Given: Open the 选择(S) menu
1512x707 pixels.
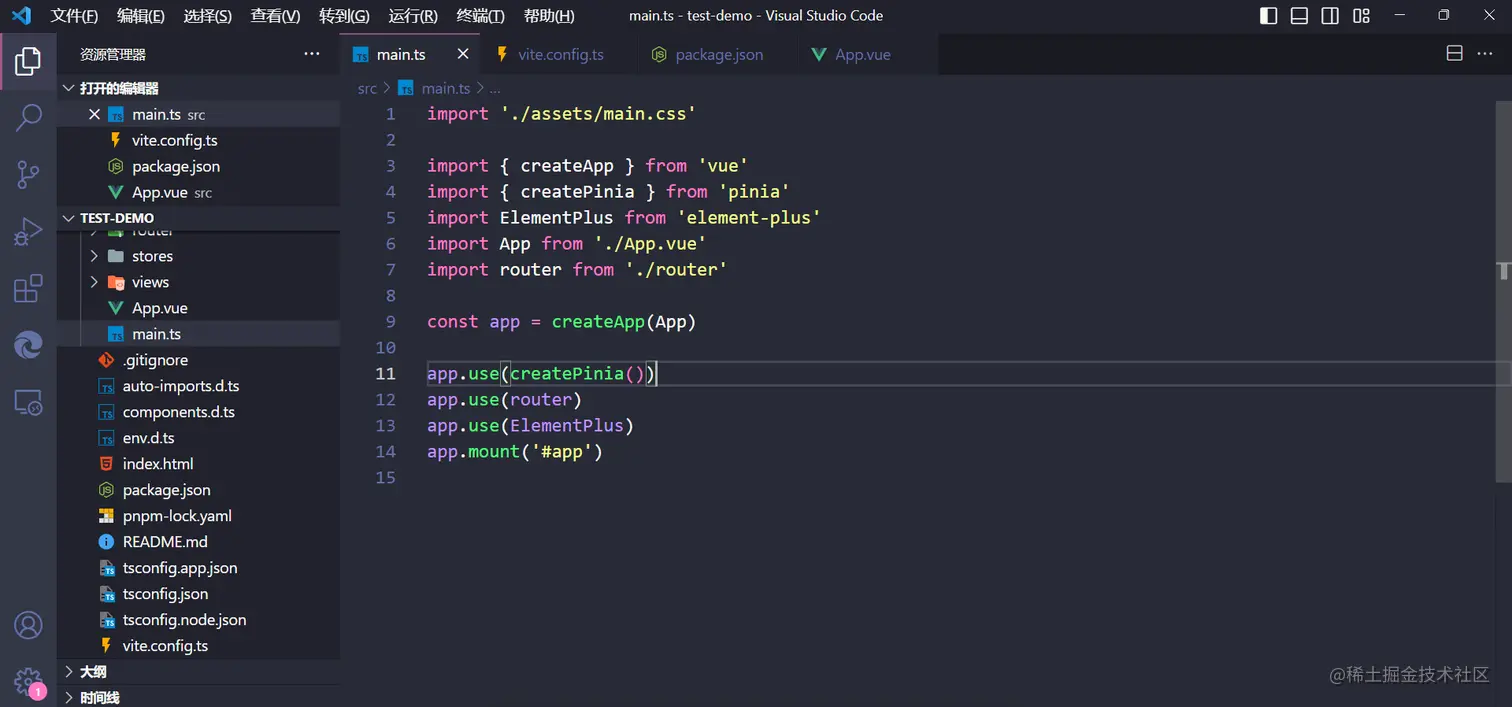Looking at the screenshot, I should [x=208, y=16].
